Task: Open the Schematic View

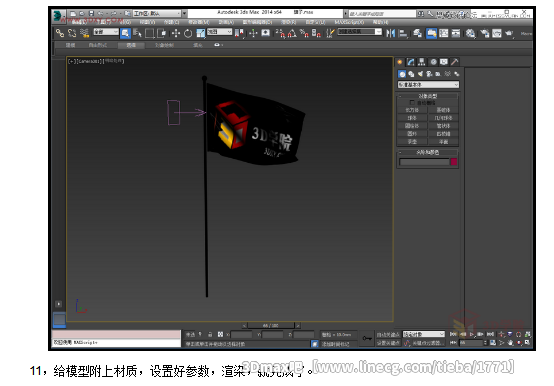Action: pyautogui.click(x=456, y=34)
